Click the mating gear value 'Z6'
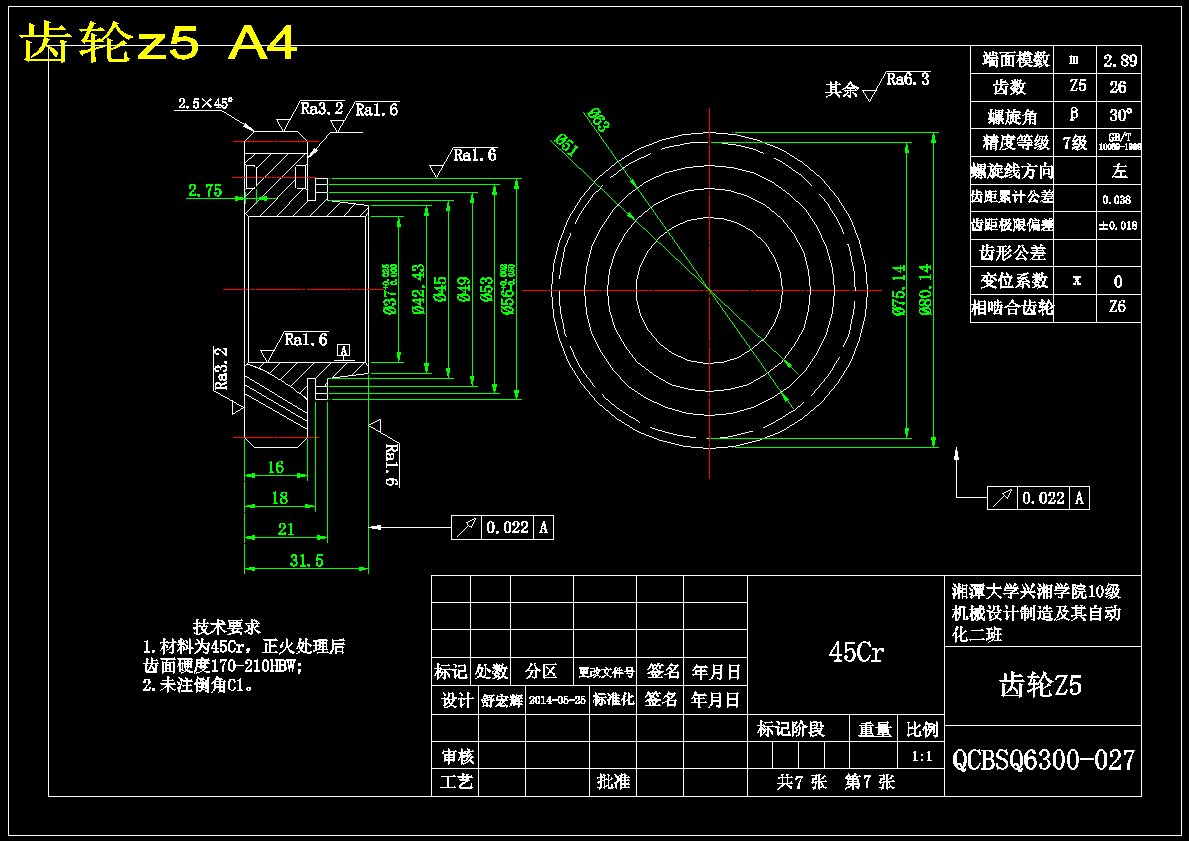The width and height of the screenshot is (1189, 841). coord(1117,306)
